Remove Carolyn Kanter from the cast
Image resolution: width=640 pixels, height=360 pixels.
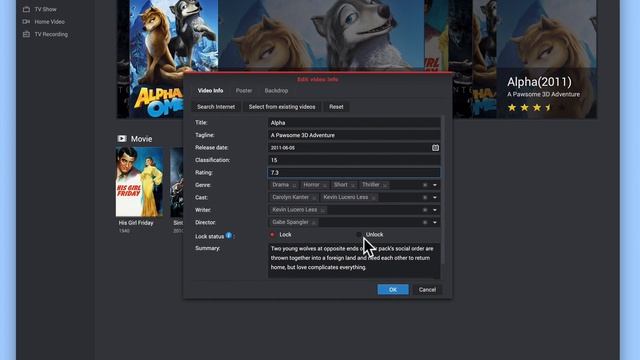coord(314,198)
